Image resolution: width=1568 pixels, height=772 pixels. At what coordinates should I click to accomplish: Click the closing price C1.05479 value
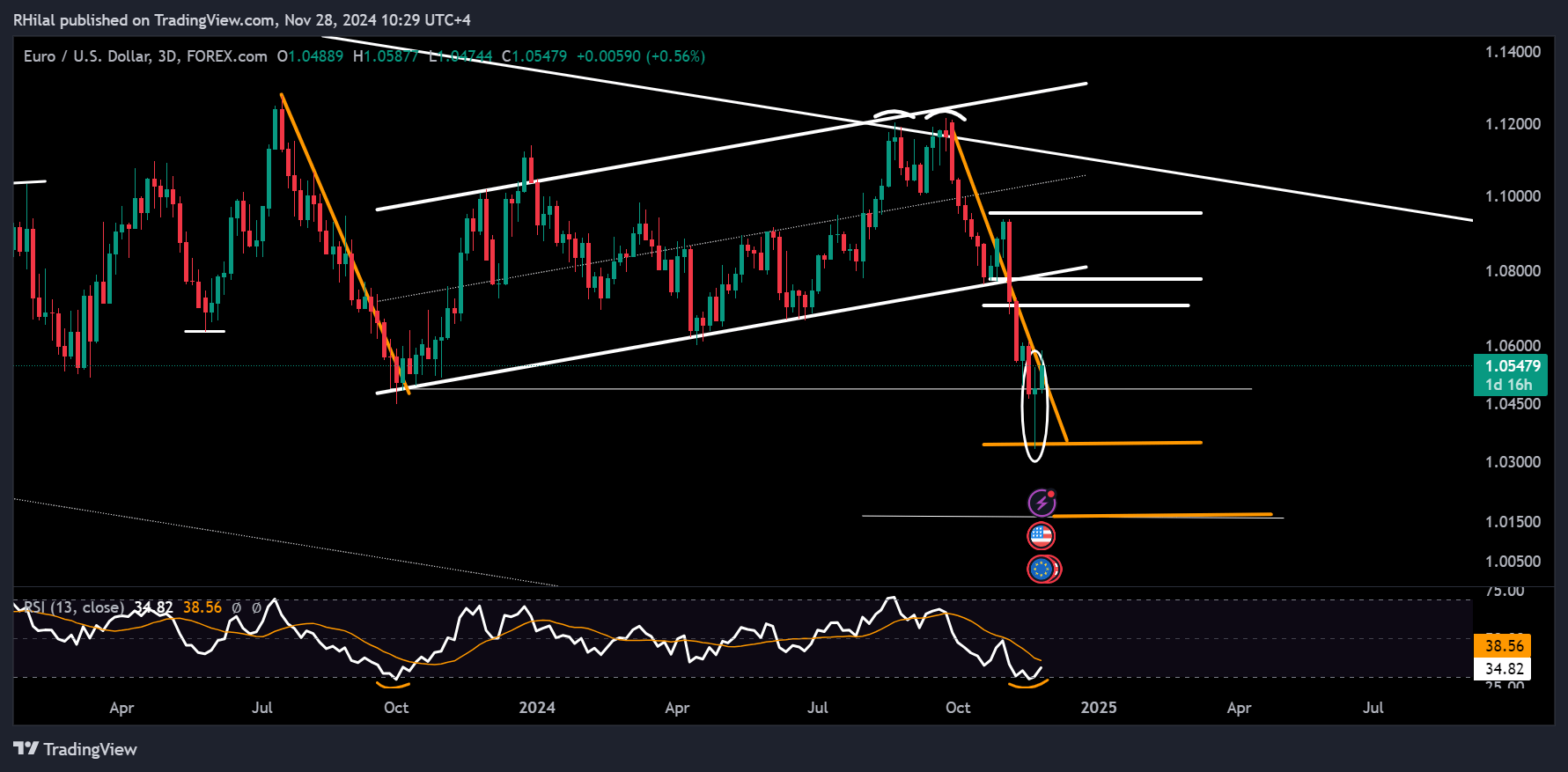[x=534, y=56]
